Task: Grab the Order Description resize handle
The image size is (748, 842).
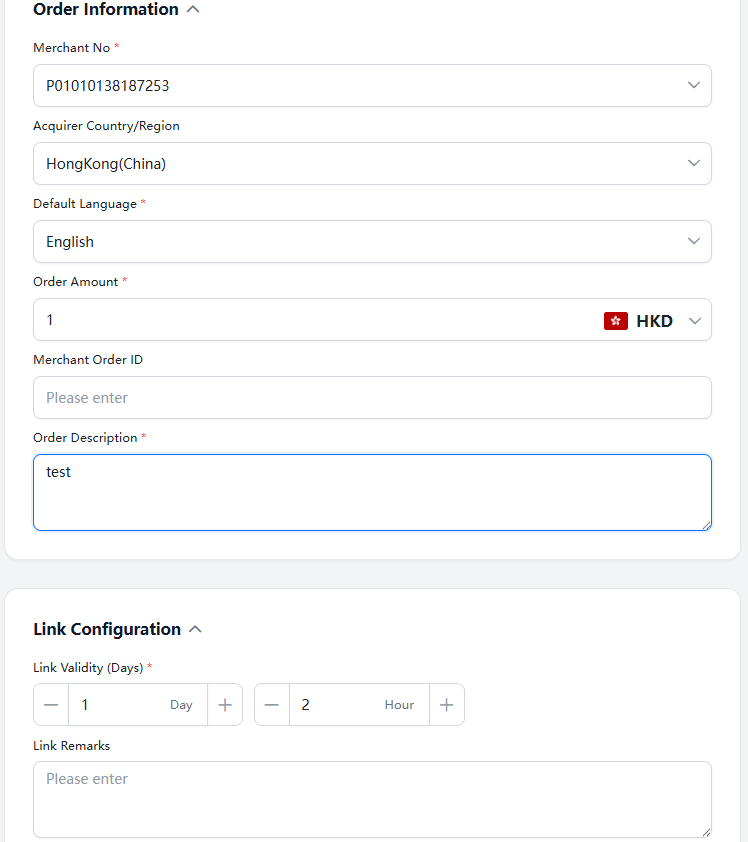Action: pos(706,524)
